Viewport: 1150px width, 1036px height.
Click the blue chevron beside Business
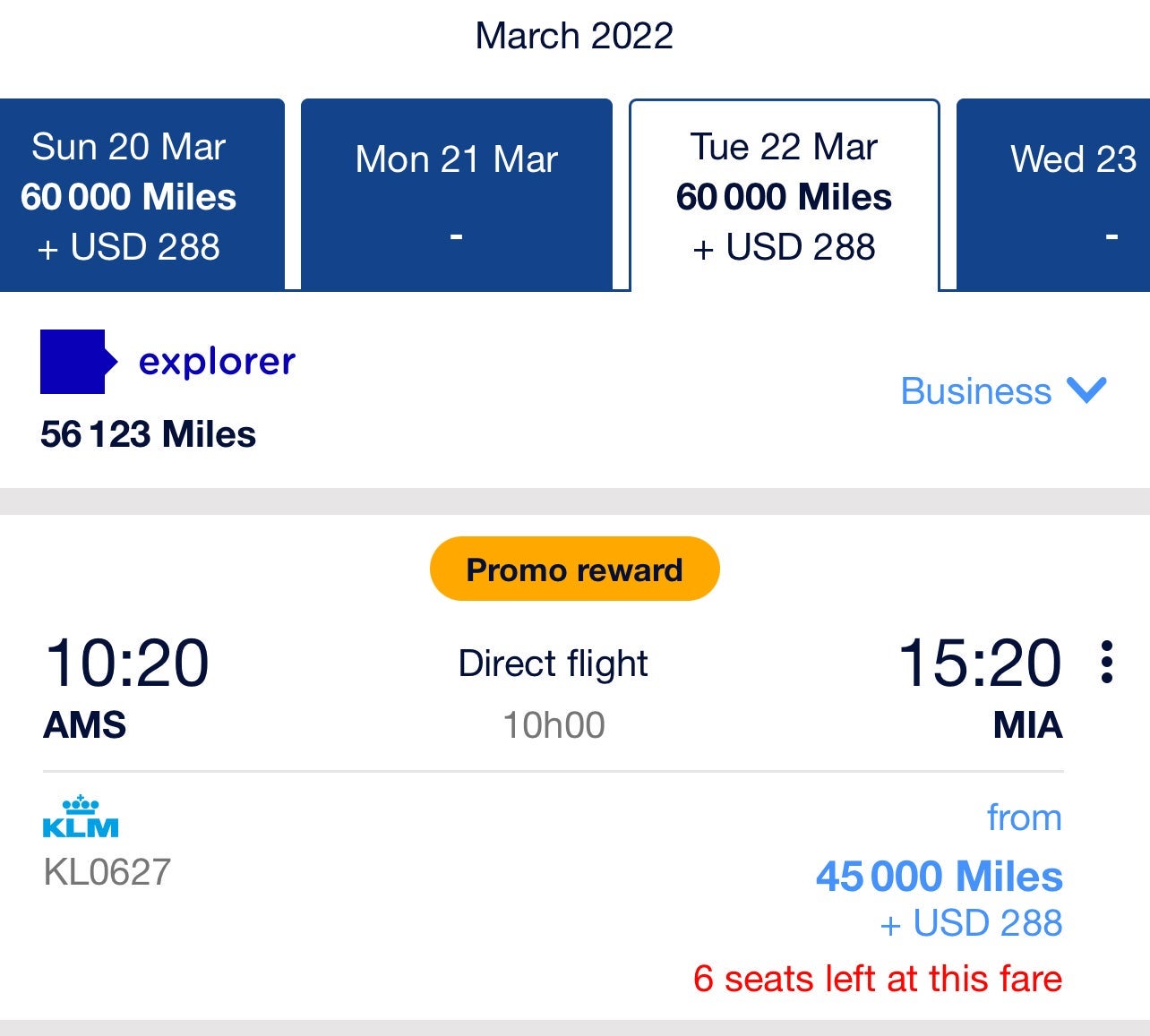(x=1086, y=391)
